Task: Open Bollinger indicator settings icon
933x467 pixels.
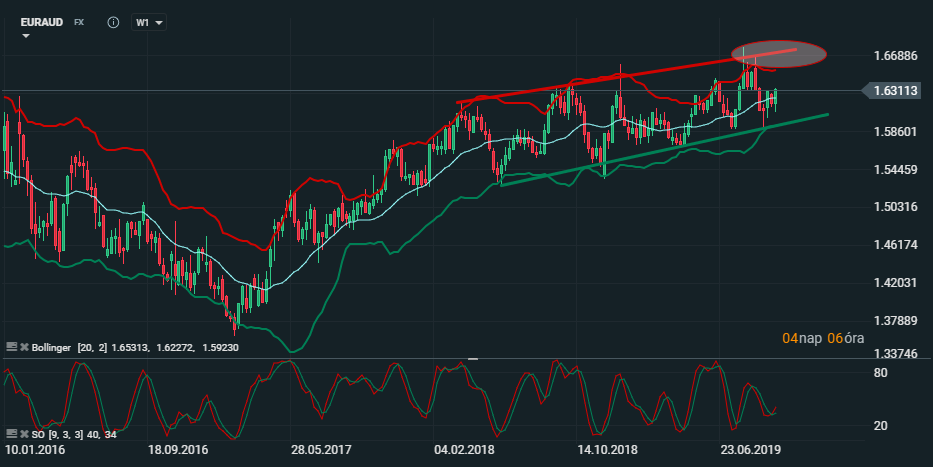Action: pos(11,346)
